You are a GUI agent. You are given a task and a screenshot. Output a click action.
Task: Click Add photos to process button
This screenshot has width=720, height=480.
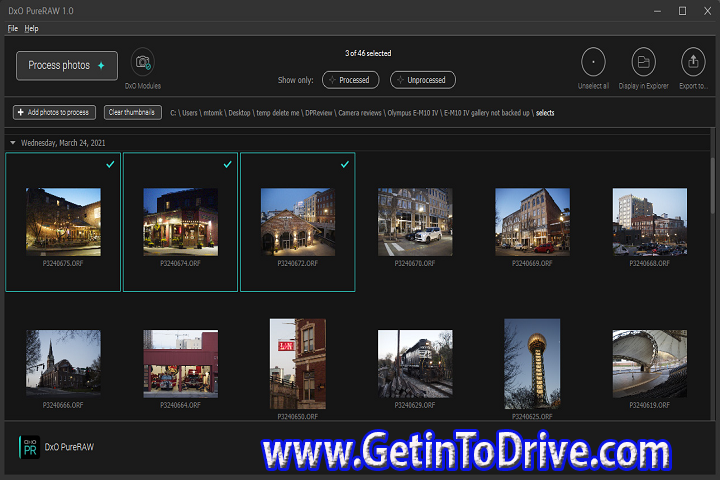54,113
